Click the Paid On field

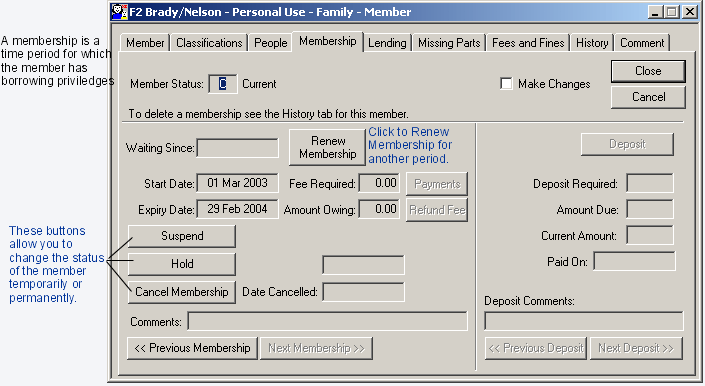coord(634,261)
